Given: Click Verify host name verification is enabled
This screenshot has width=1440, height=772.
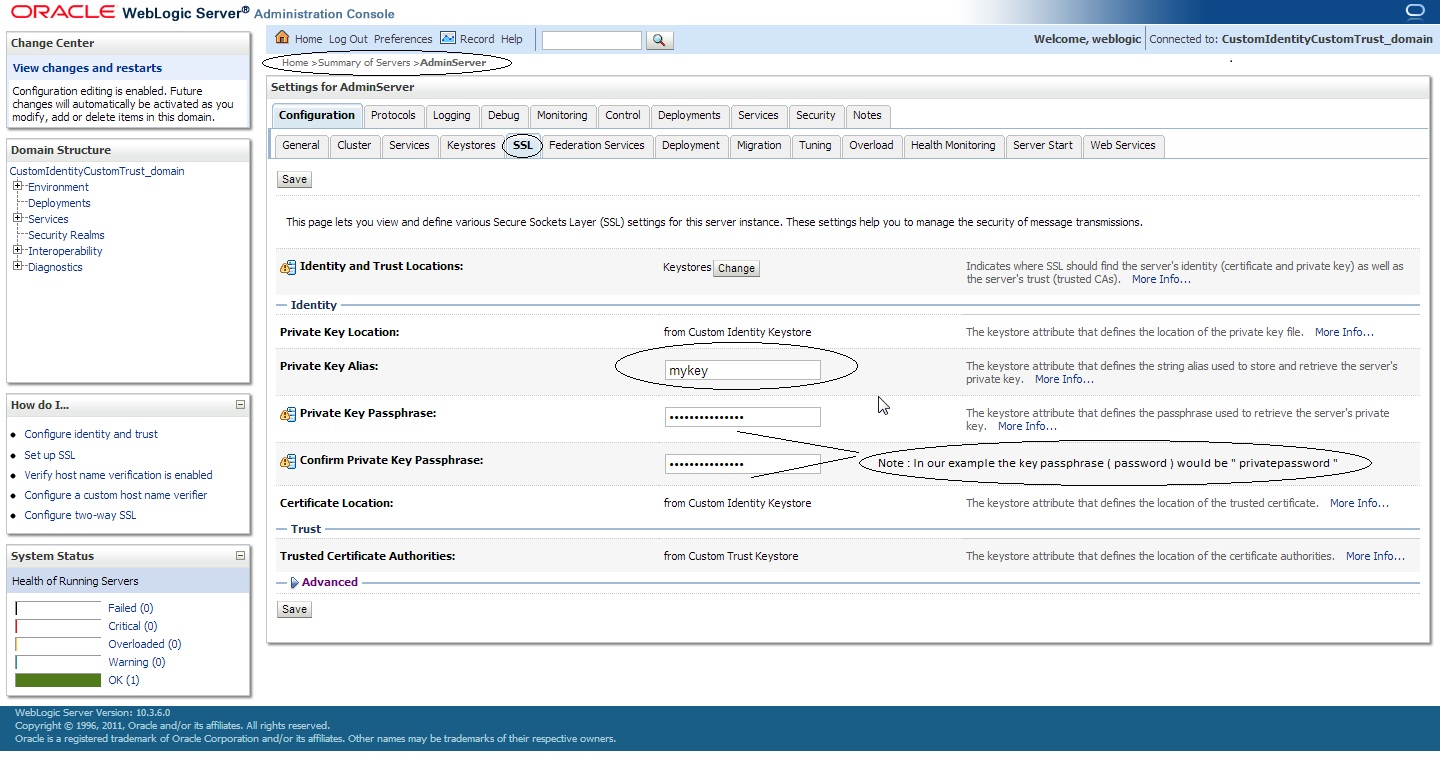Looking at the screenshot, I should pyautogui.click(x=118, y=475).
